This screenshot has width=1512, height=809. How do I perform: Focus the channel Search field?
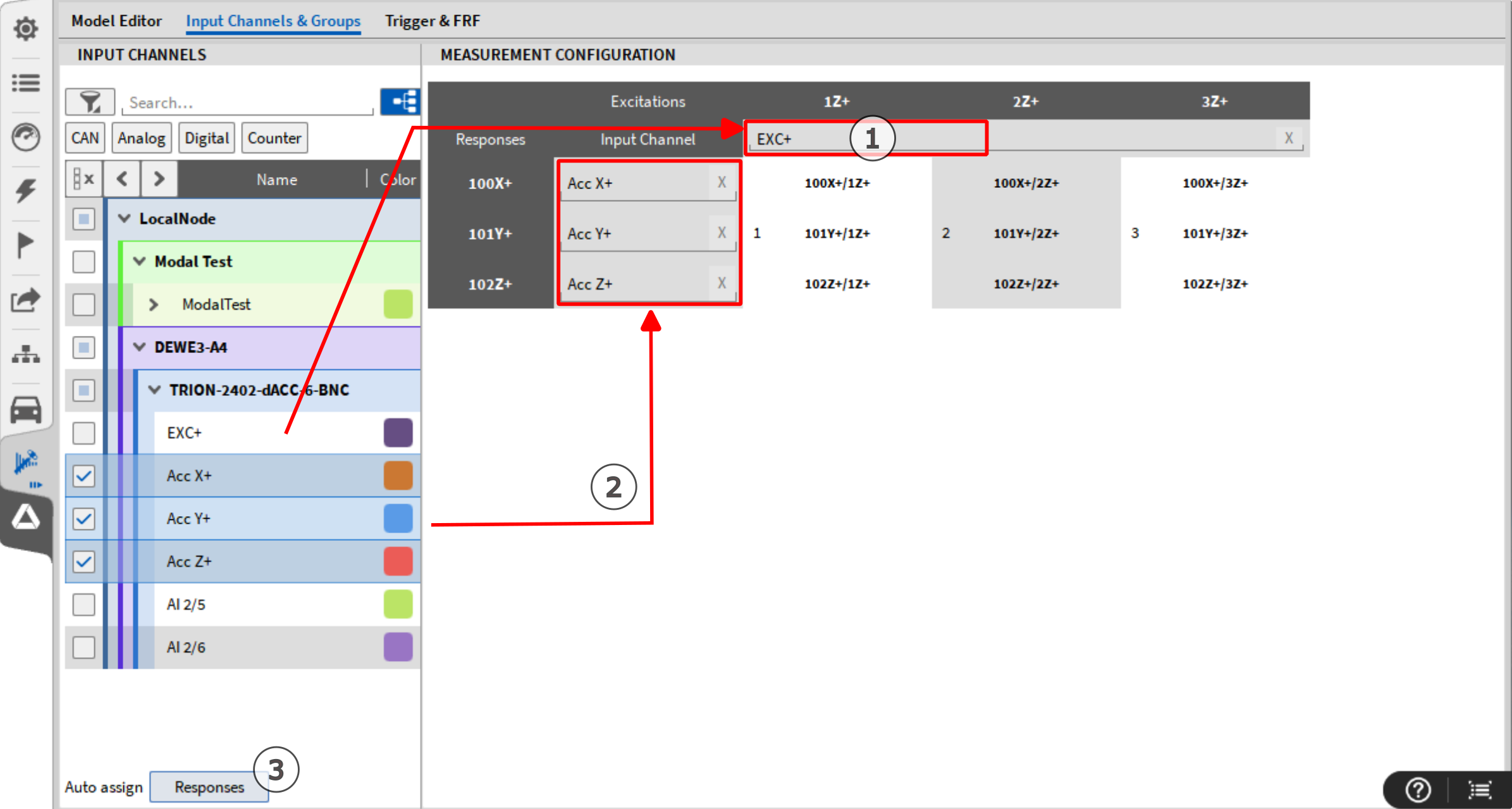click(248, 102)
